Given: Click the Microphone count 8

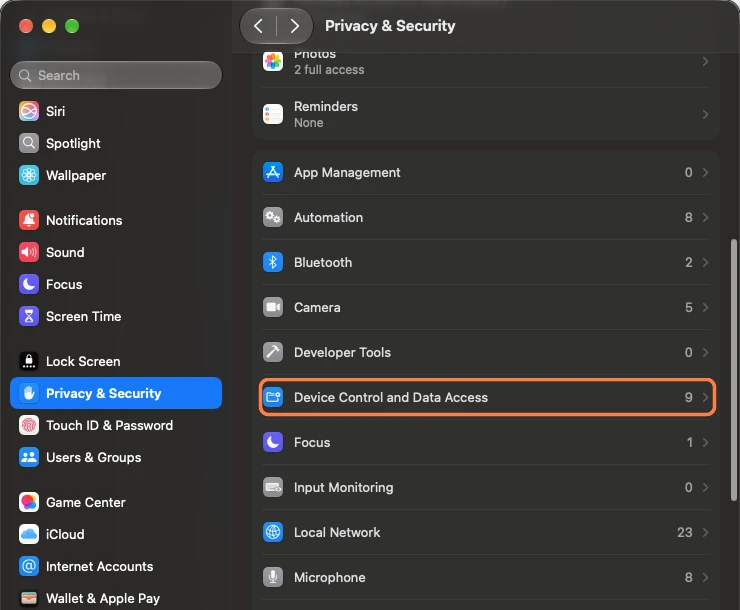Looking at the screenshot, I should click(x=689, y=577).
